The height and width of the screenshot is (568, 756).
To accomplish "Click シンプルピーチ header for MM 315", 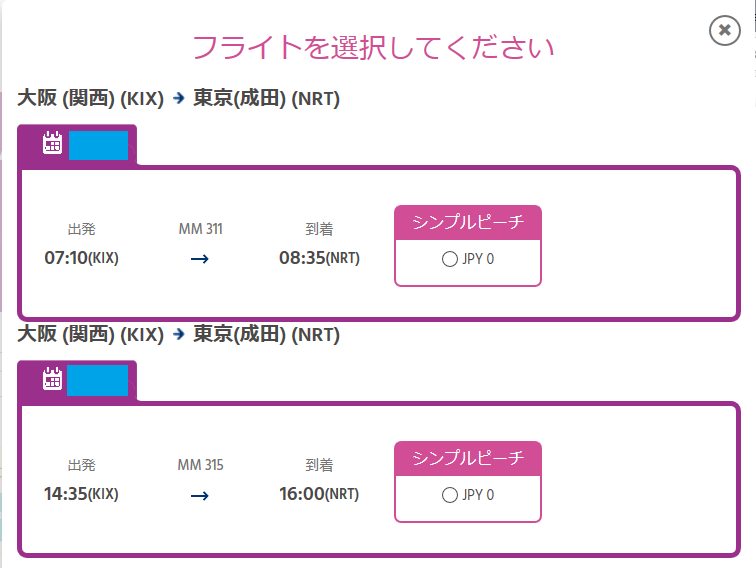I will [468, 458].
